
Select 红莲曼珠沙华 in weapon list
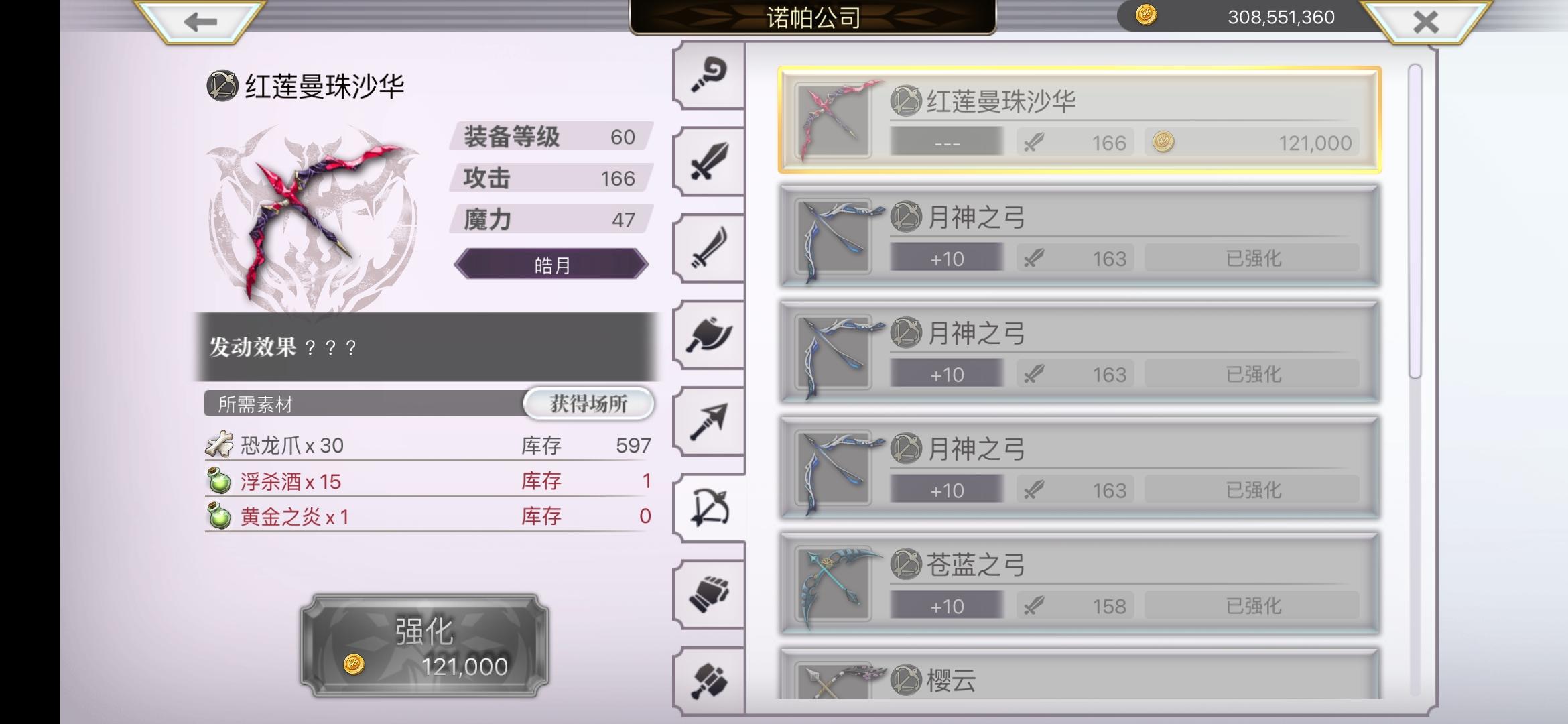1079,120
